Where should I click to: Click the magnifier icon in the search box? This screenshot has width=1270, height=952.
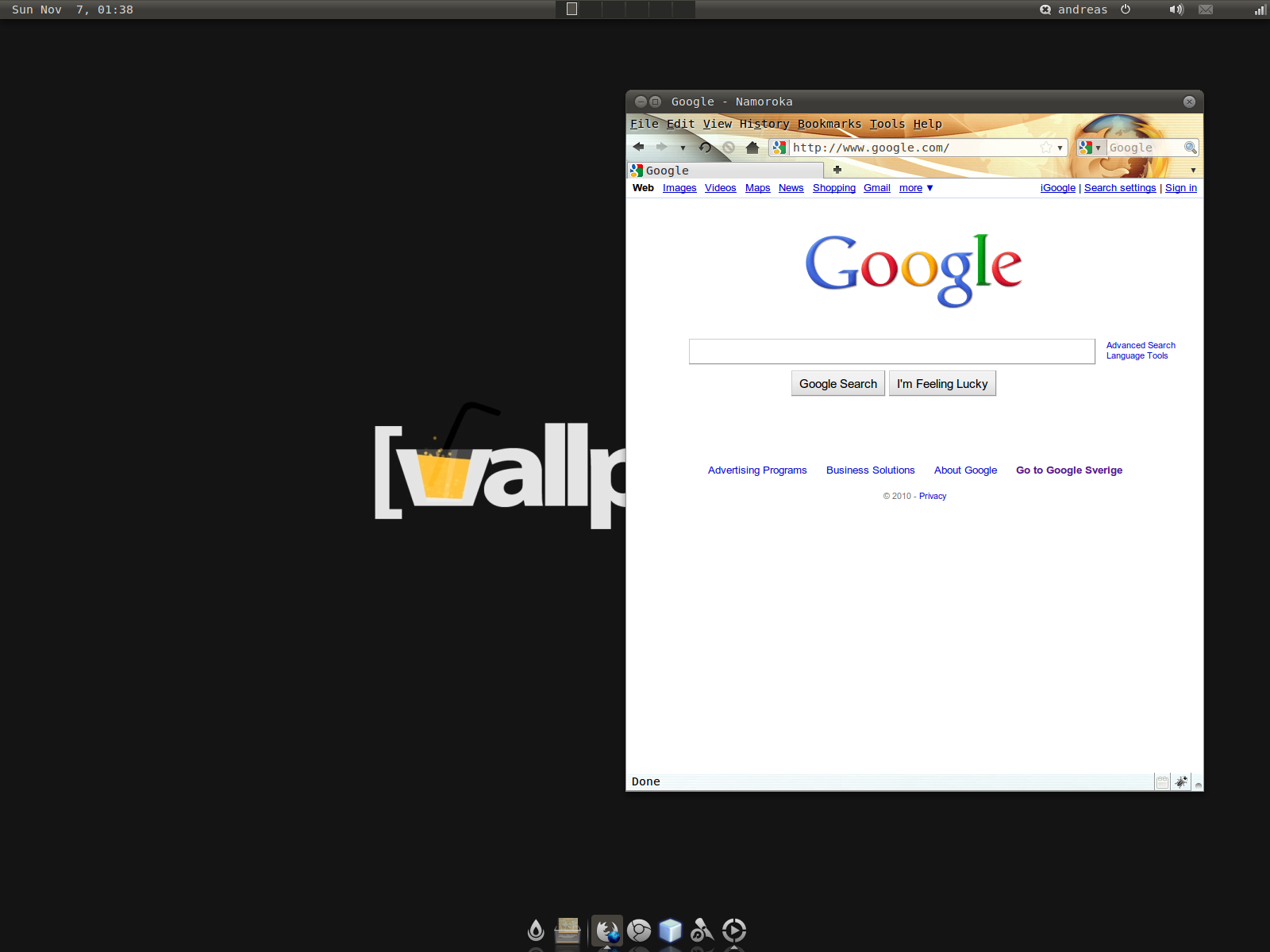coord(1190,148)
